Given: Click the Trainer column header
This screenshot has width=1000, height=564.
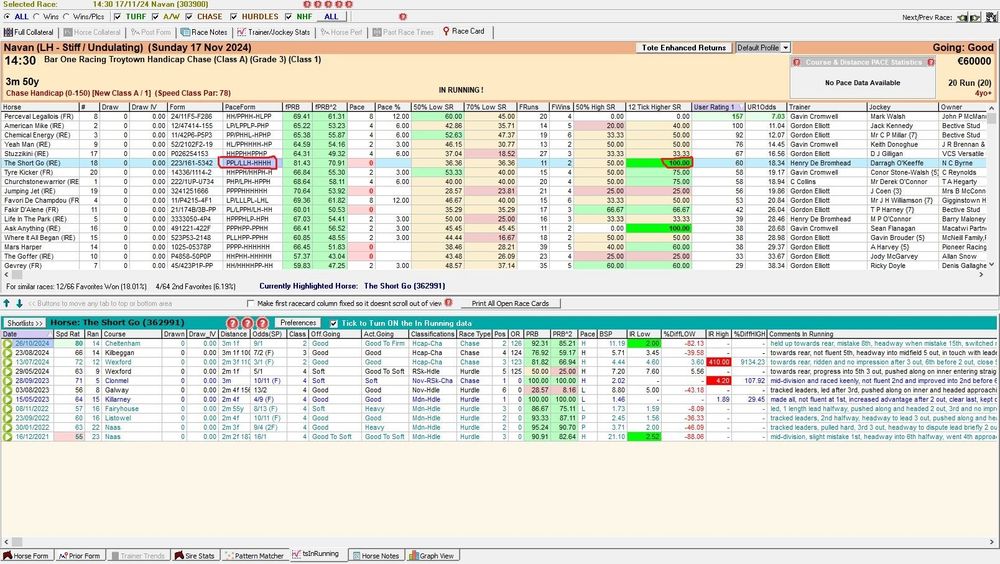Looking at the screenshot, I should (x=826, y=107).
